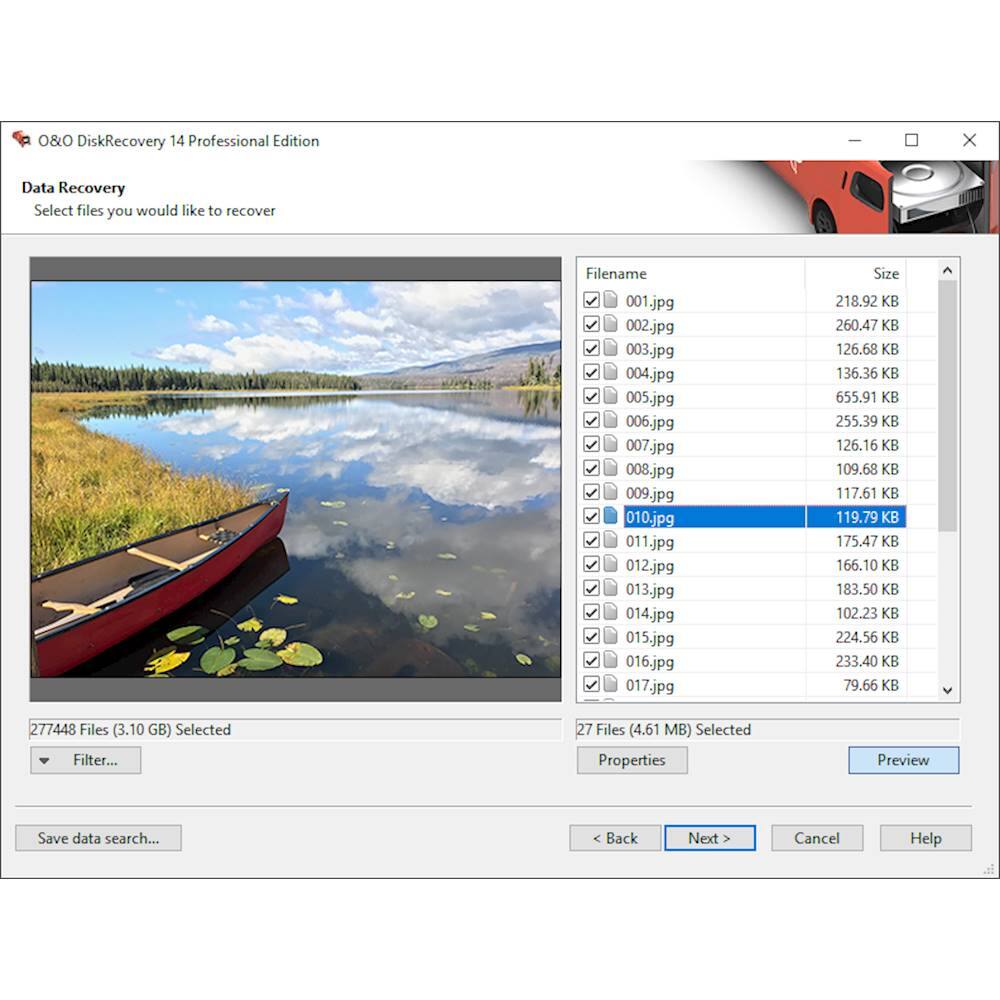Click the file icon next to 013.jpg
The image size is (1000, 1000).
(x=610, y=589)
